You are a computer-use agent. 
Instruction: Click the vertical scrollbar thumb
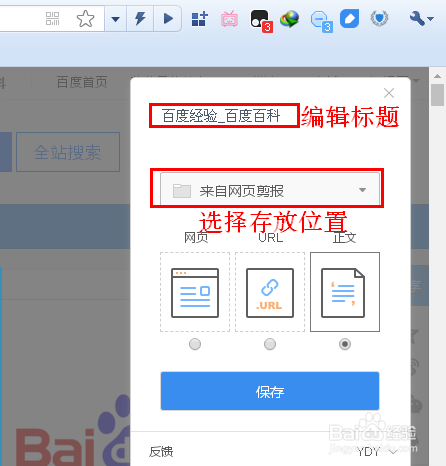point(437,95)
